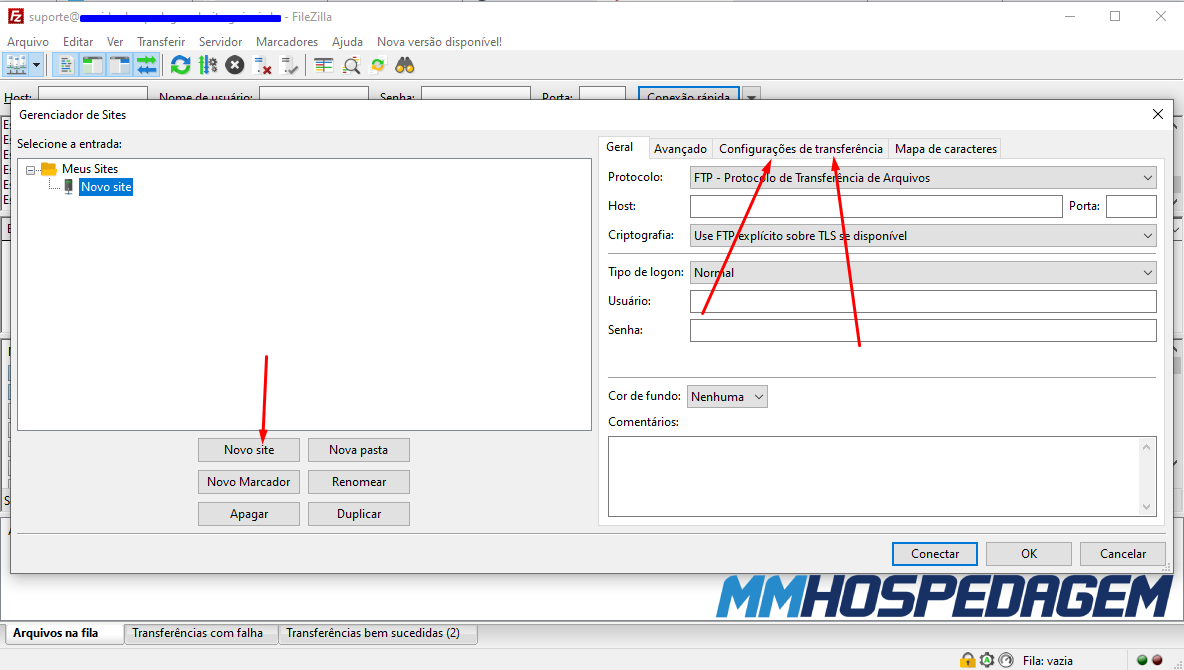
Task: Toggle the message log view icon
Action: [66, 66]
